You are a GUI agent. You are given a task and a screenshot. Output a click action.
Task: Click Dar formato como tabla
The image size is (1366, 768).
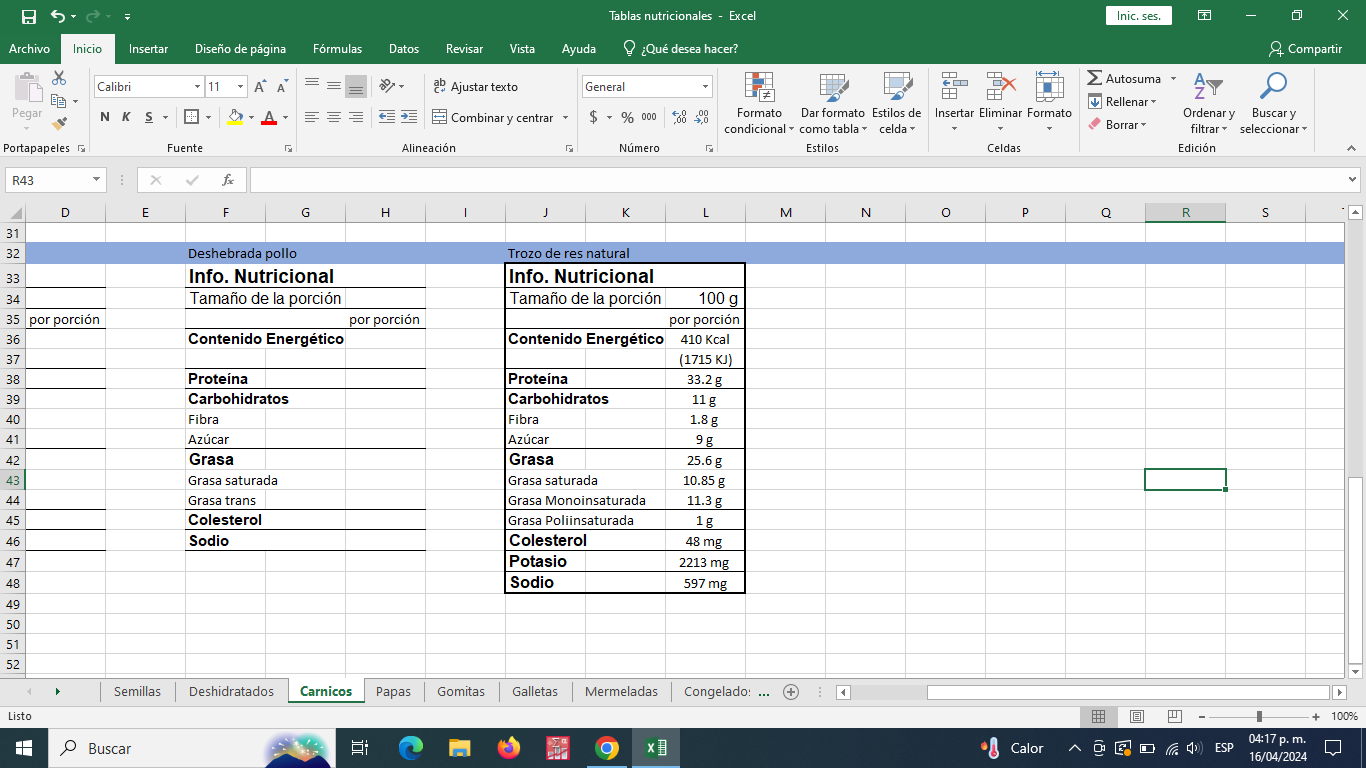[x=832, y=104]
